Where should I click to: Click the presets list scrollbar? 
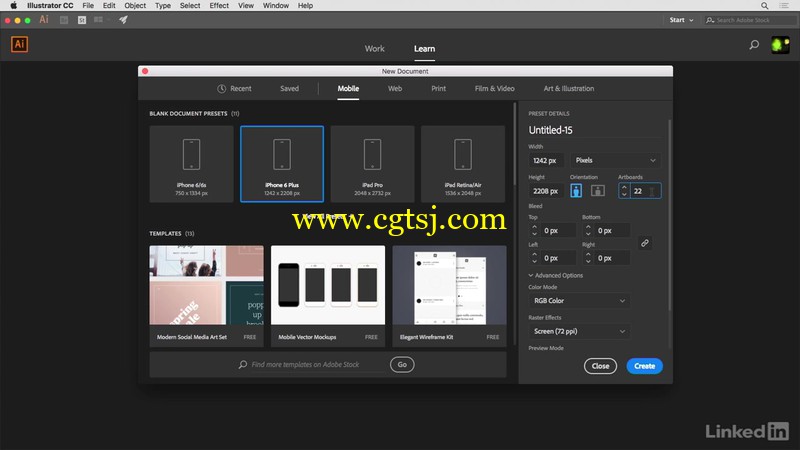click(x=514, y=145)
